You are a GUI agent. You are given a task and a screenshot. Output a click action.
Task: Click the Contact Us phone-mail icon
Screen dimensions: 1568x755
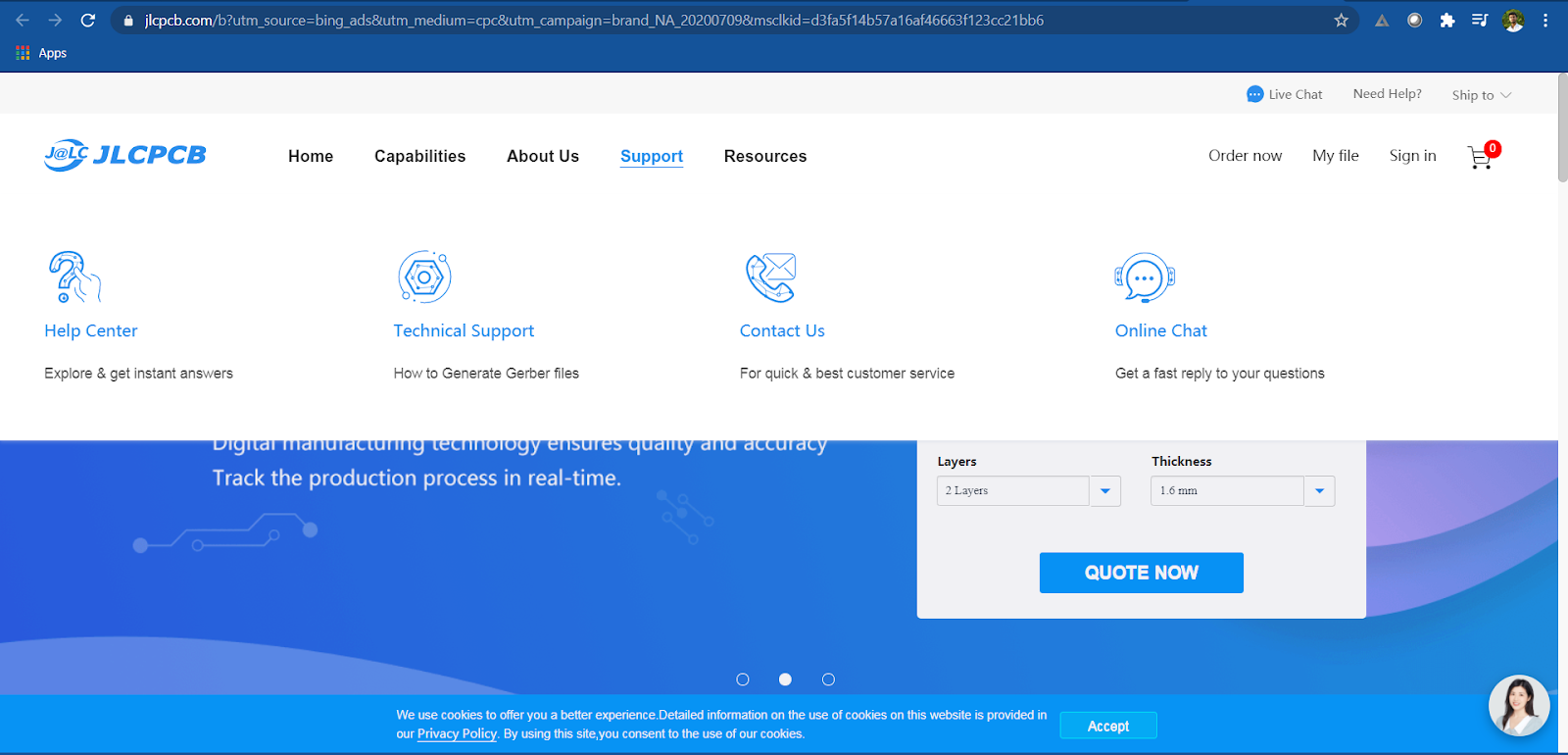click(x=770, y=277)
